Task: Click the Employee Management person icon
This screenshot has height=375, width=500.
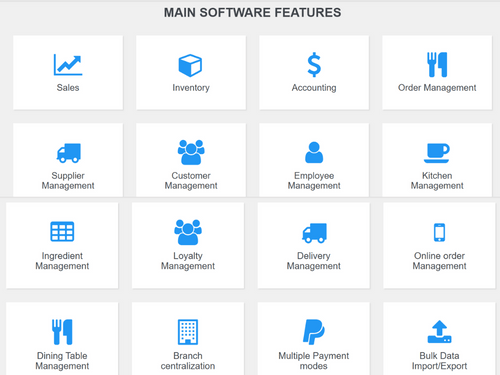Action: [314, 152]
